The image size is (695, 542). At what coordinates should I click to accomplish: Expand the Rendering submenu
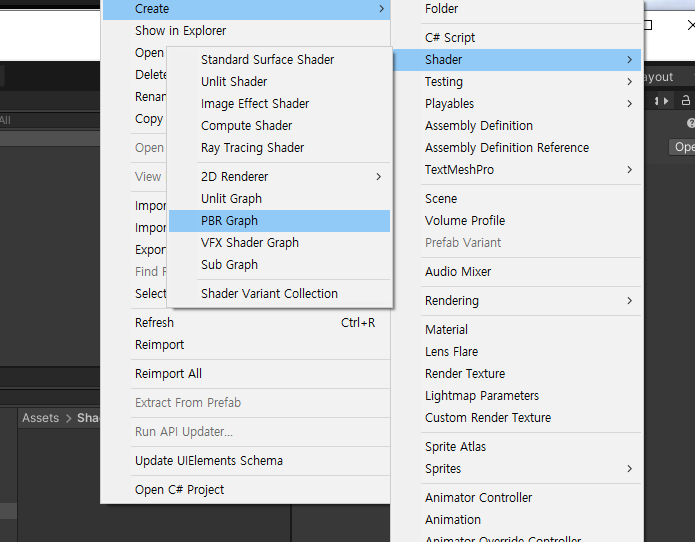click(x=517, y=300)
